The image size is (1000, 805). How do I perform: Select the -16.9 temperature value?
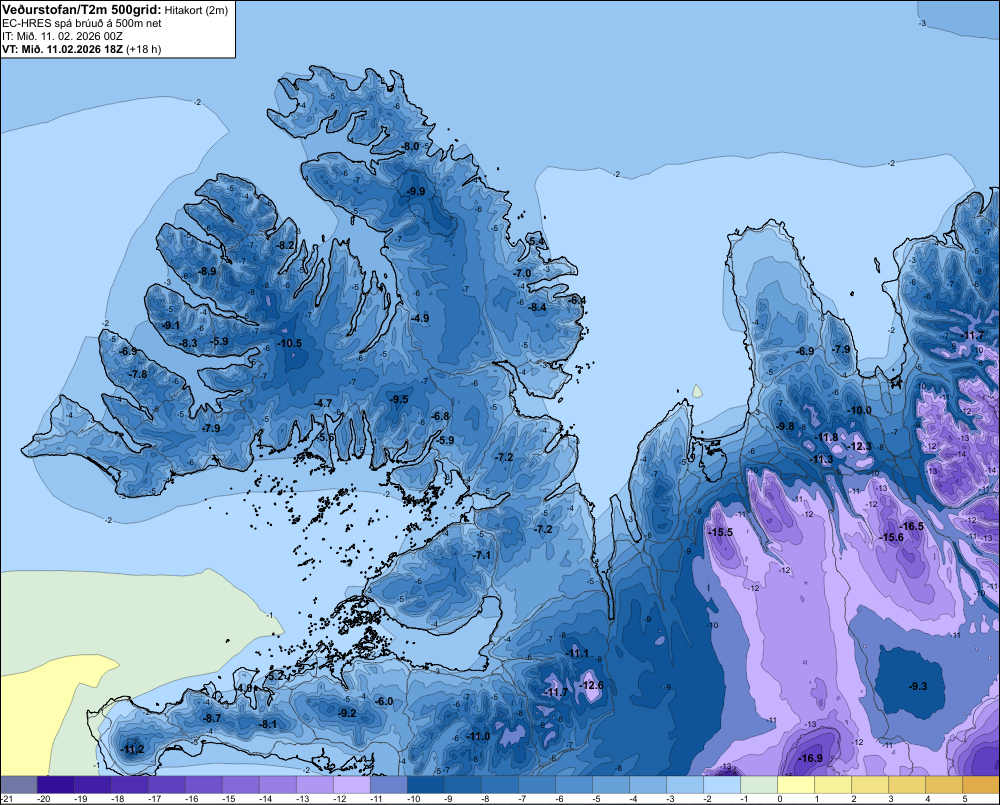pos(810,758)
